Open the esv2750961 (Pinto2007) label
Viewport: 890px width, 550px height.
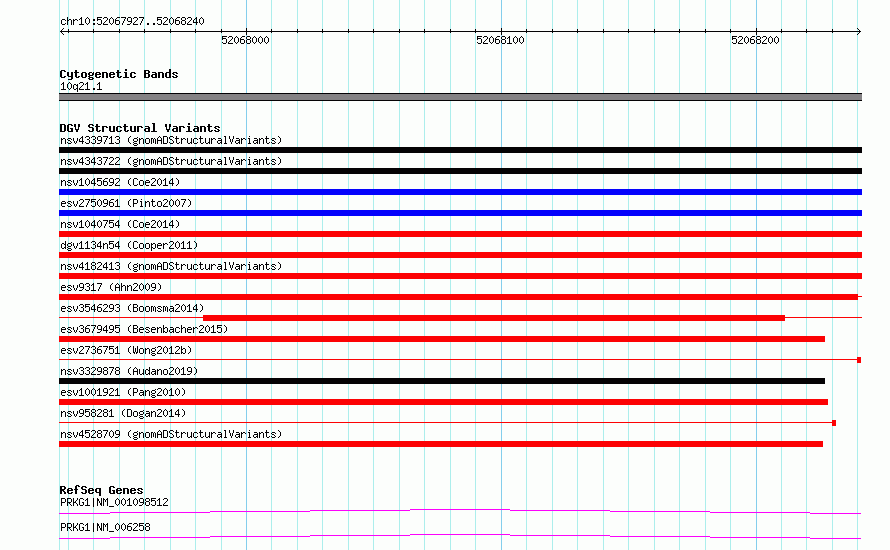coord(126,203)
